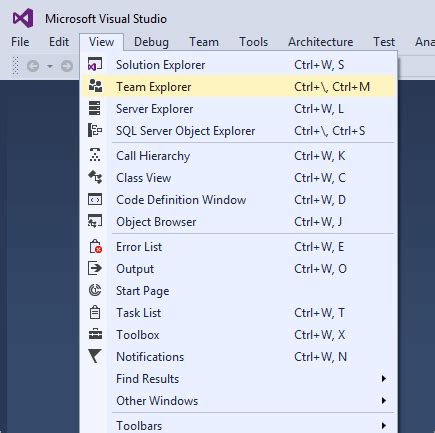Select Error List menu entry
Viewport: 435px width, 433px height.
click(239, 247)
